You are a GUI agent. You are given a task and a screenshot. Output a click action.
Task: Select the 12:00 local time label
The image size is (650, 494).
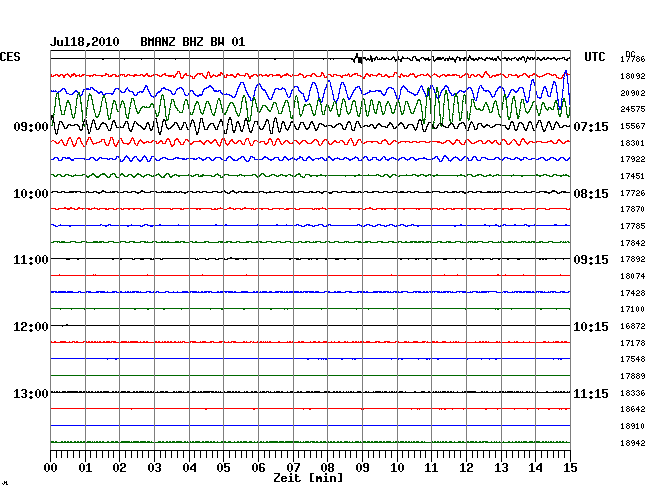tap(31, 327)
